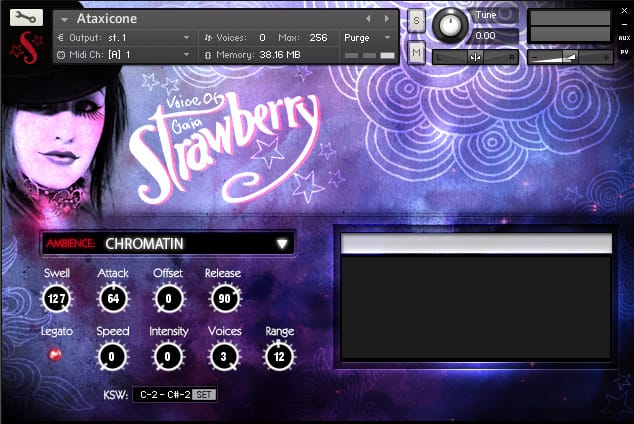Click the KSW SET button
Screen dimensions: 634x424
(204, 394)
